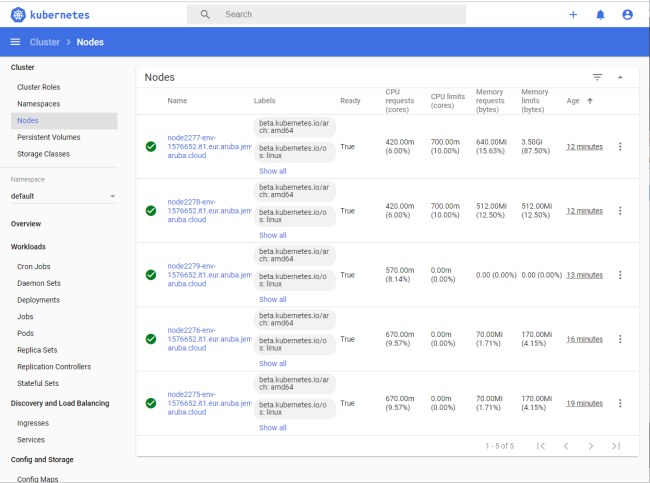
Task: Toggle the hamburger navigation menu
Action: [15, 42]
